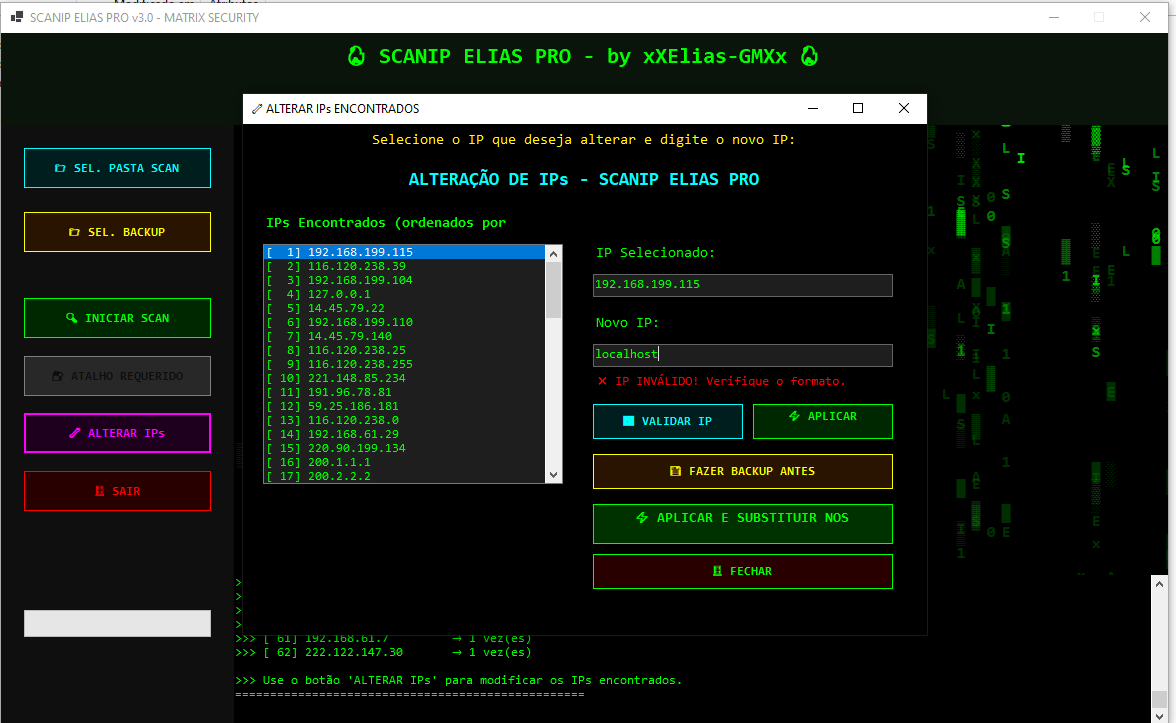Select list row 59.25.186.181
1176x723 pixels.
[404, 406]
